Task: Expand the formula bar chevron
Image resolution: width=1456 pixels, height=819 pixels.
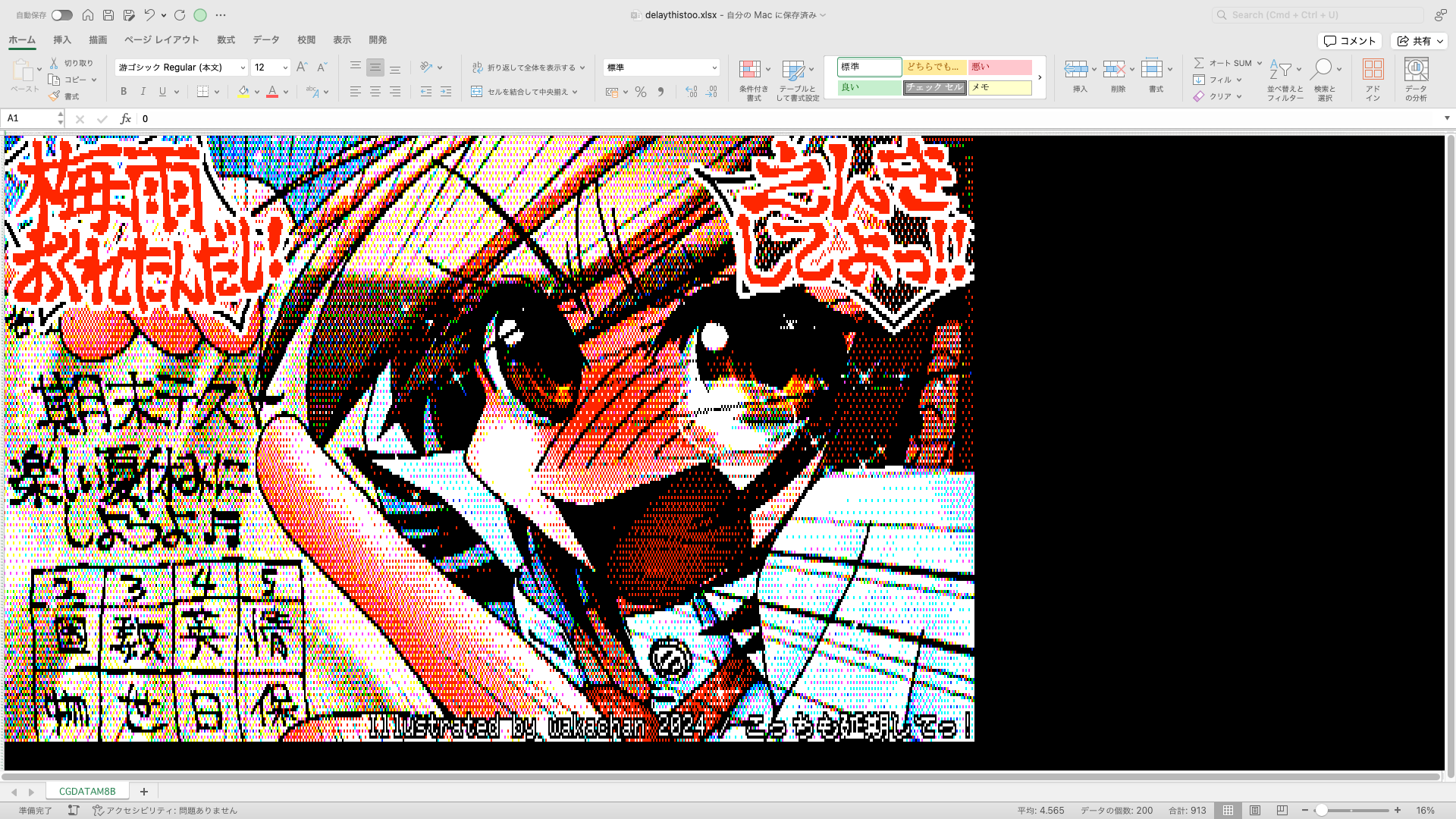Action: coord(1447,118)
